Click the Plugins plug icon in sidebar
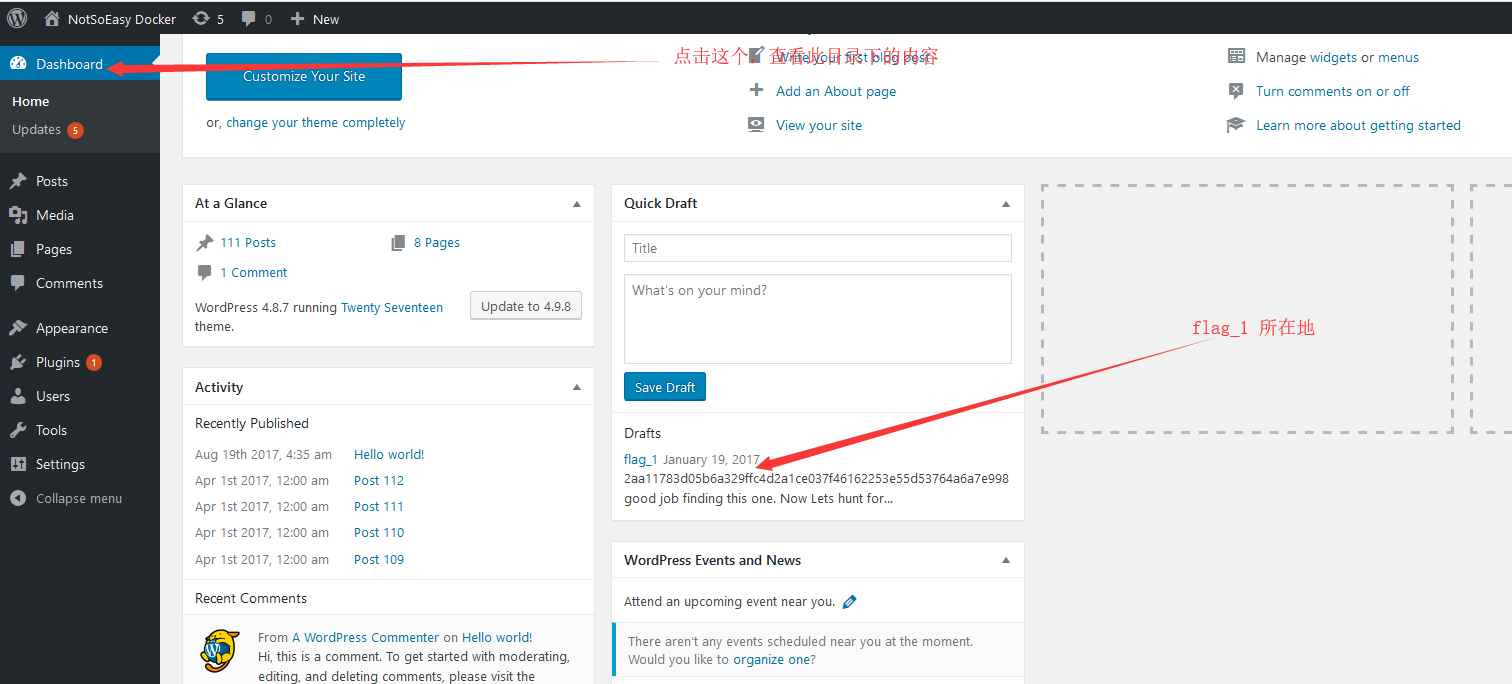1512x684 pixels. 18,362
